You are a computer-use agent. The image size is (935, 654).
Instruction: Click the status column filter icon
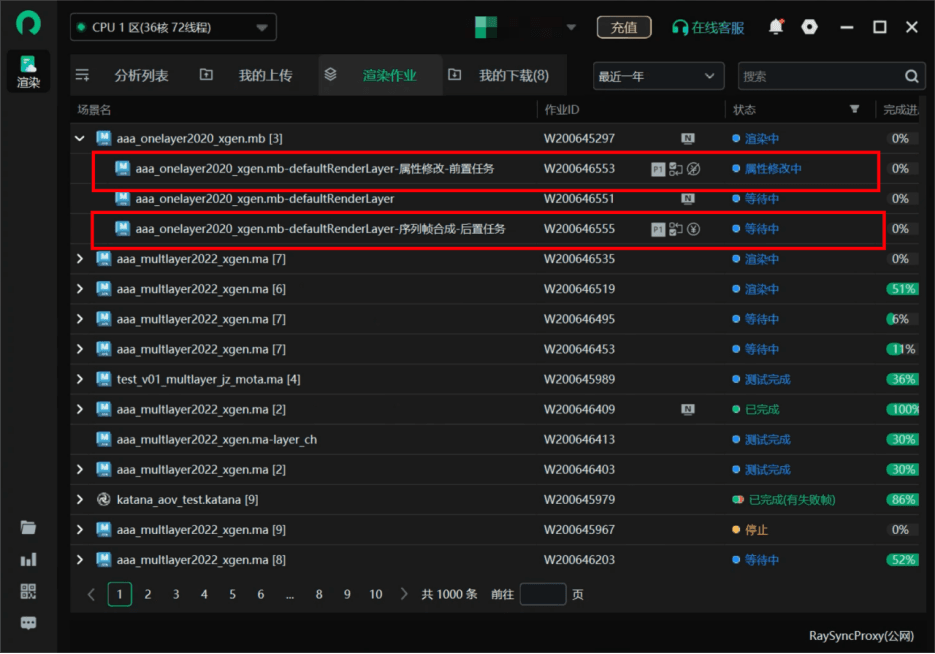[x=854, y=109]
